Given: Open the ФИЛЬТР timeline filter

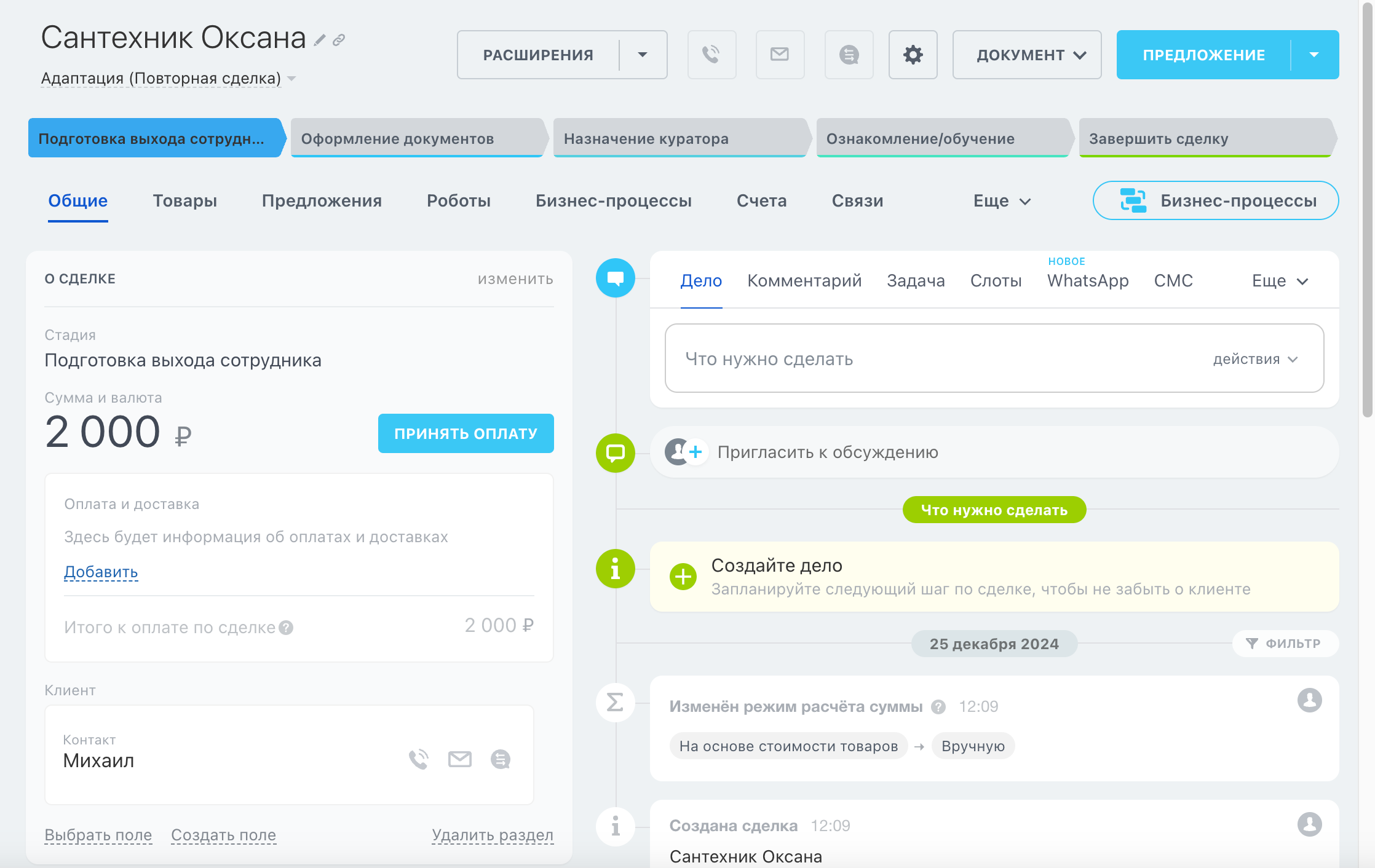Looking at the screenshot, I should click(1285, 643).
